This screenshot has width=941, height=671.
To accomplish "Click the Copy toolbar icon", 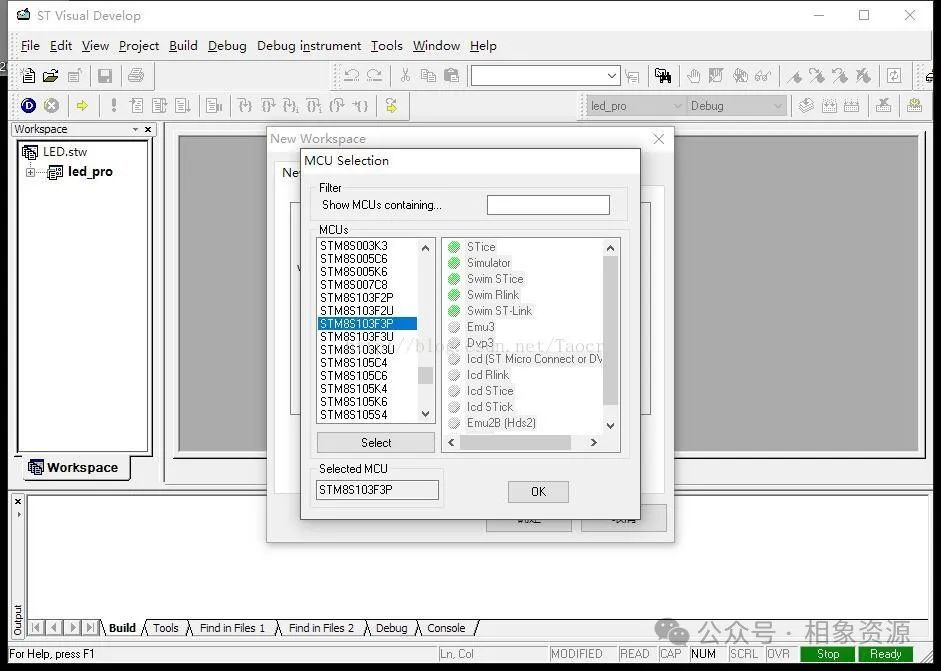I will tap(428, 76).
